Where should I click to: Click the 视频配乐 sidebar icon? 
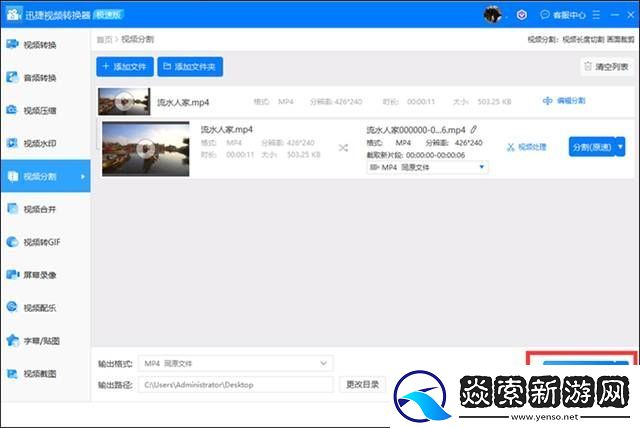pyautogui.click(x=12, y=307)
